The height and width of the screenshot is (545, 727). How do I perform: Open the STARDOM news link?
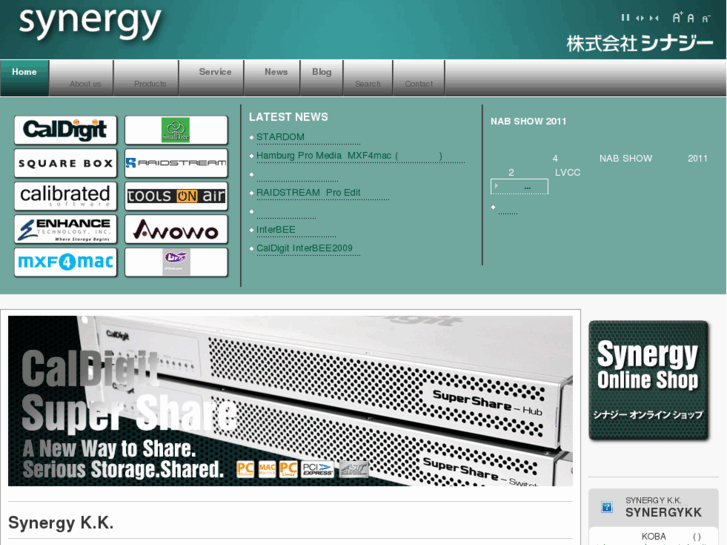click(281, 137)
